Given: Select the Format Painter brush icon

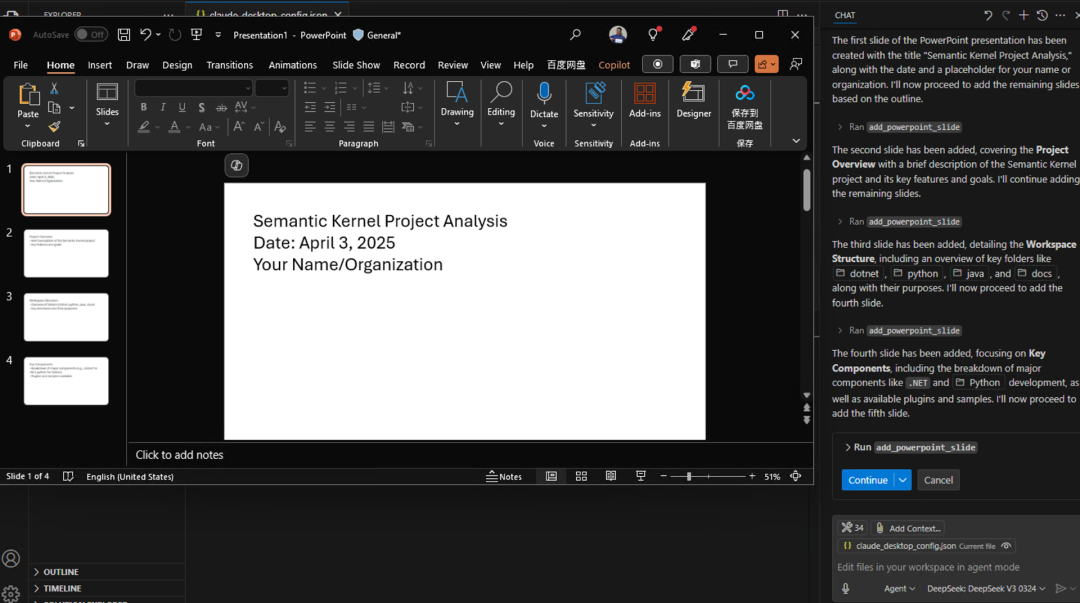Looking at the screenshot, I should point(54,127).
